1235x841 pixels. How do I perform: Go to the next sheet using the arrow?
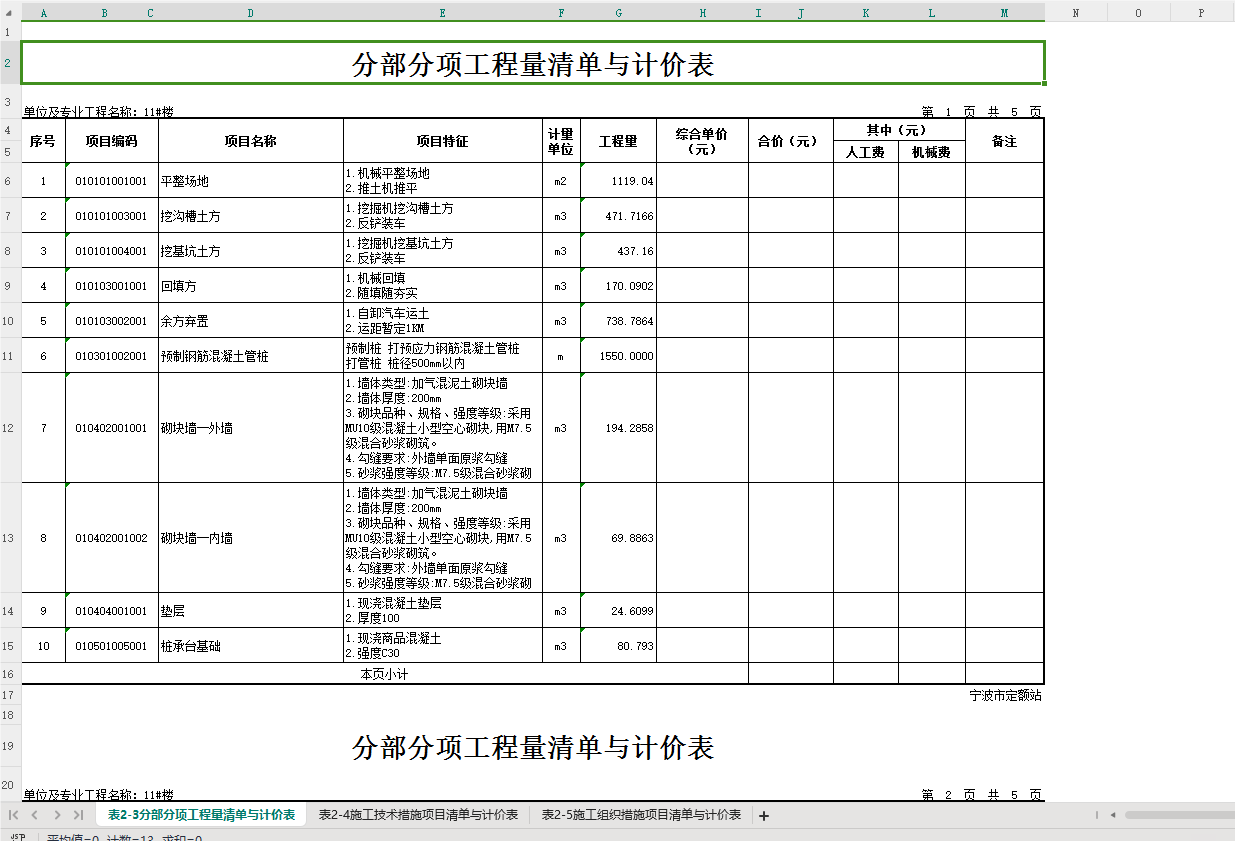pos(57,815)
